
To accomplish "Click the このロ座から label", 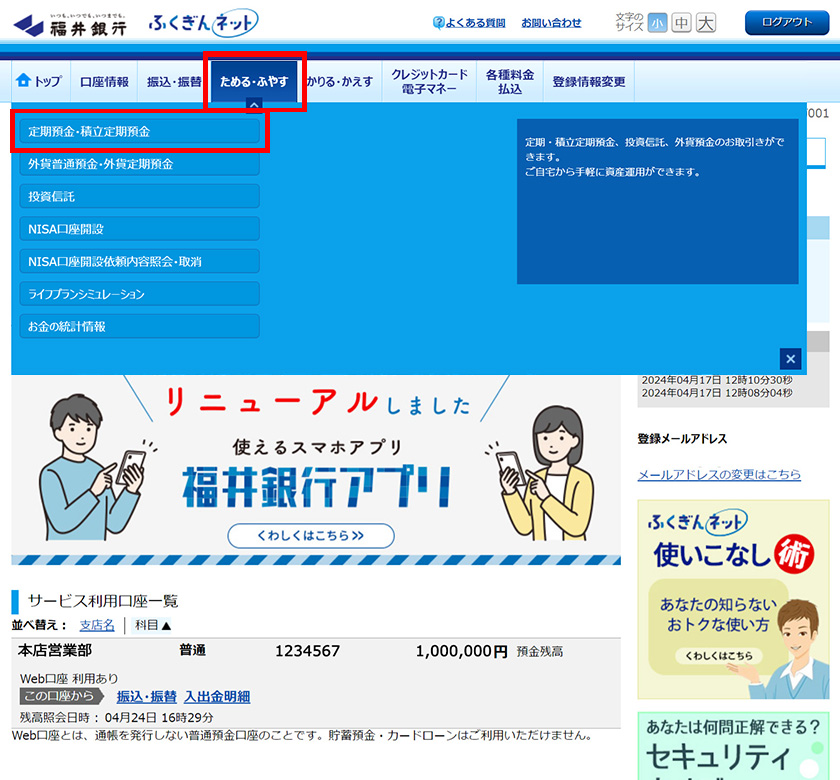I will 63,696.
